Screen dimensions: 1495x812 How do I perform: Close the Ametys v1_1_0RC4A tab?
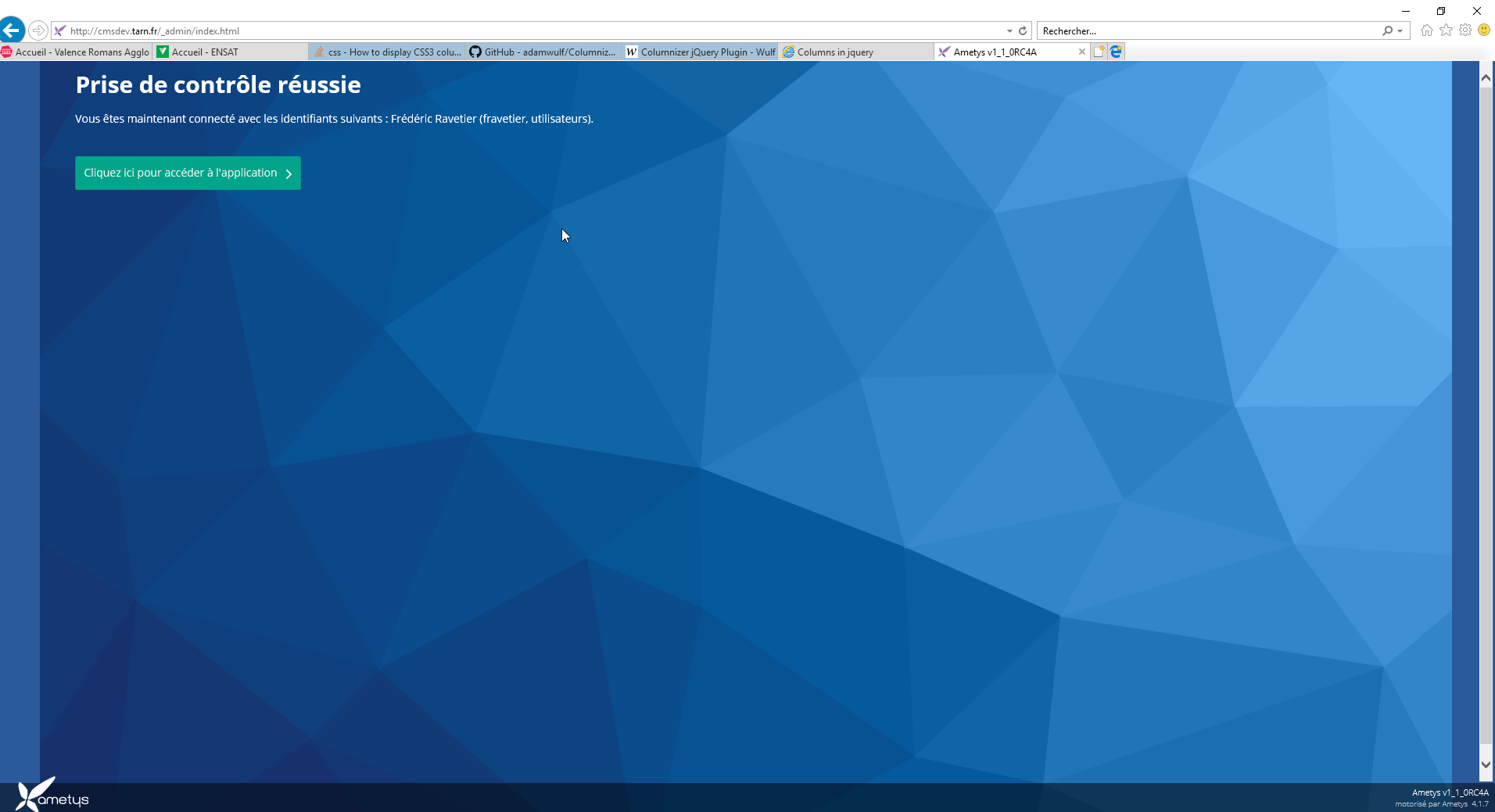[1081, 52]
